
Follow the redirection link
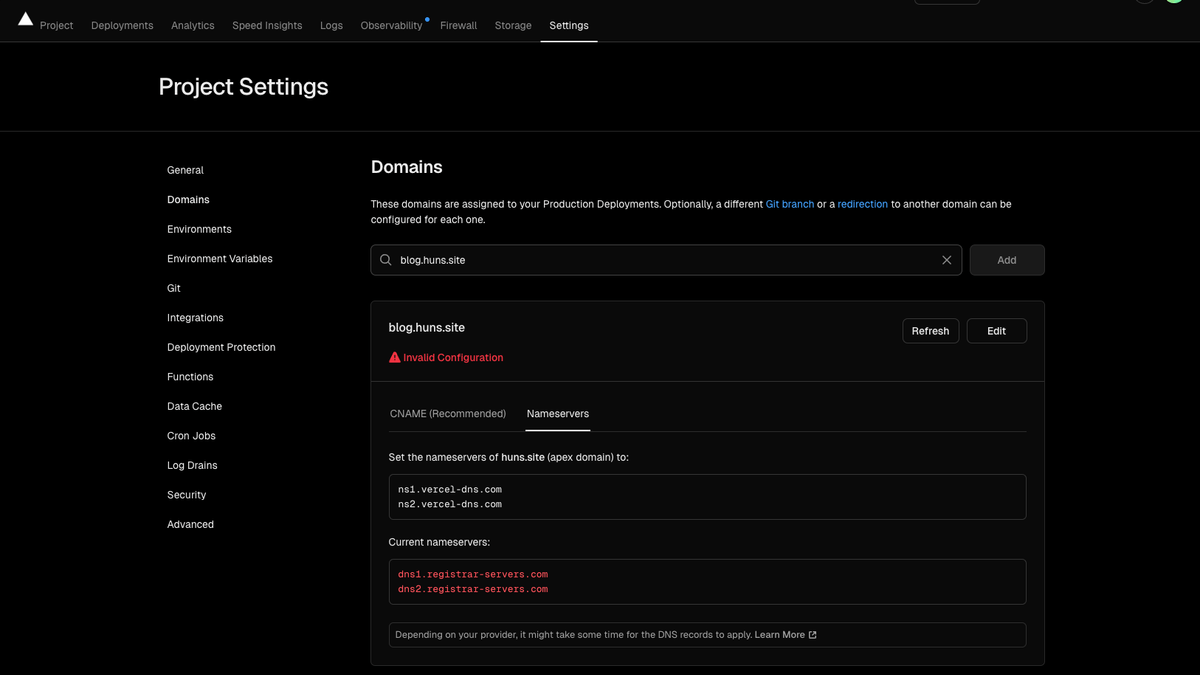pyautogui.click(x=863, y=204)
